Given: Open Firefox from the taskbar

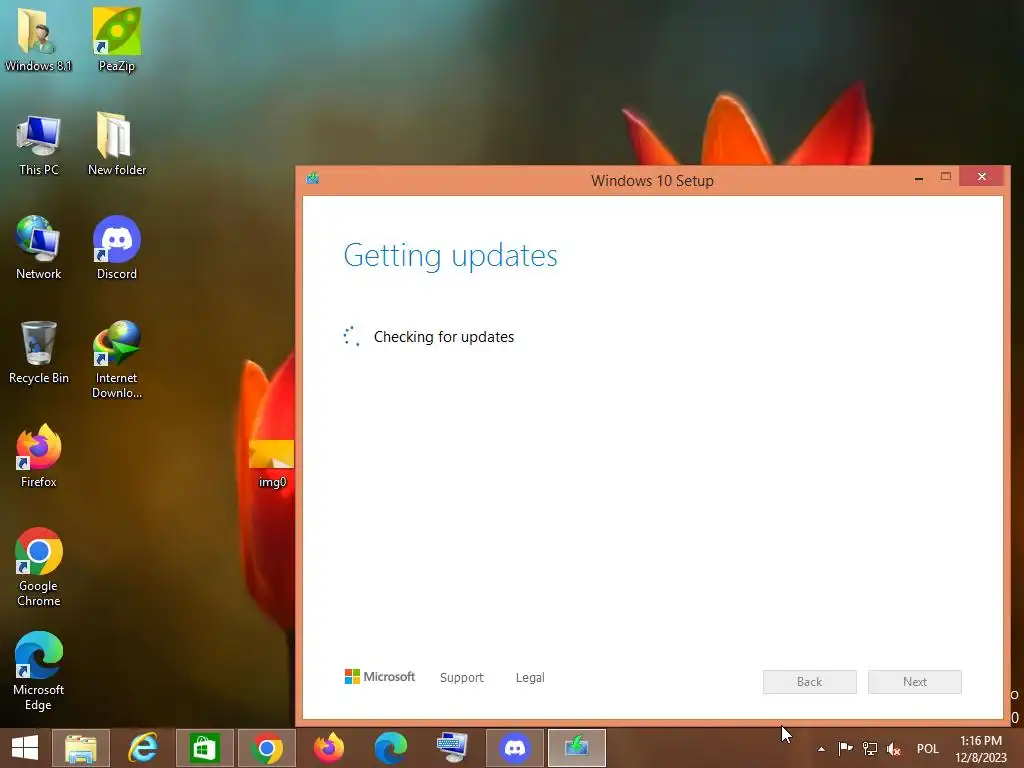Looking at the screenshot, I should point(328,748).
